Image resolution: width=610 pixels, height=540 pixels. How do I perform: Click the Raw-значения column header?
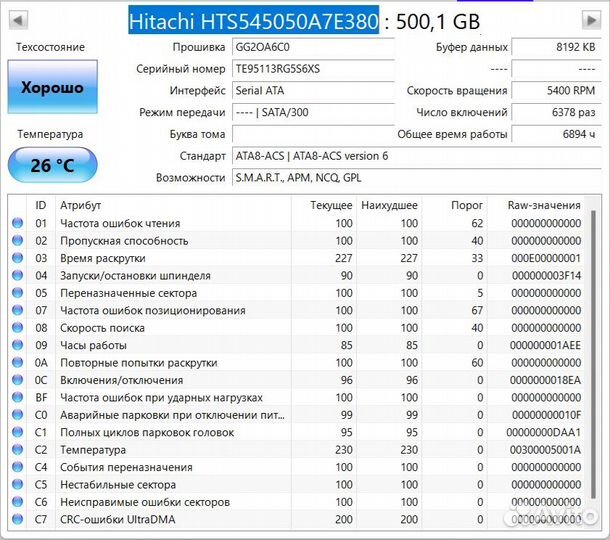click(544, 205)
